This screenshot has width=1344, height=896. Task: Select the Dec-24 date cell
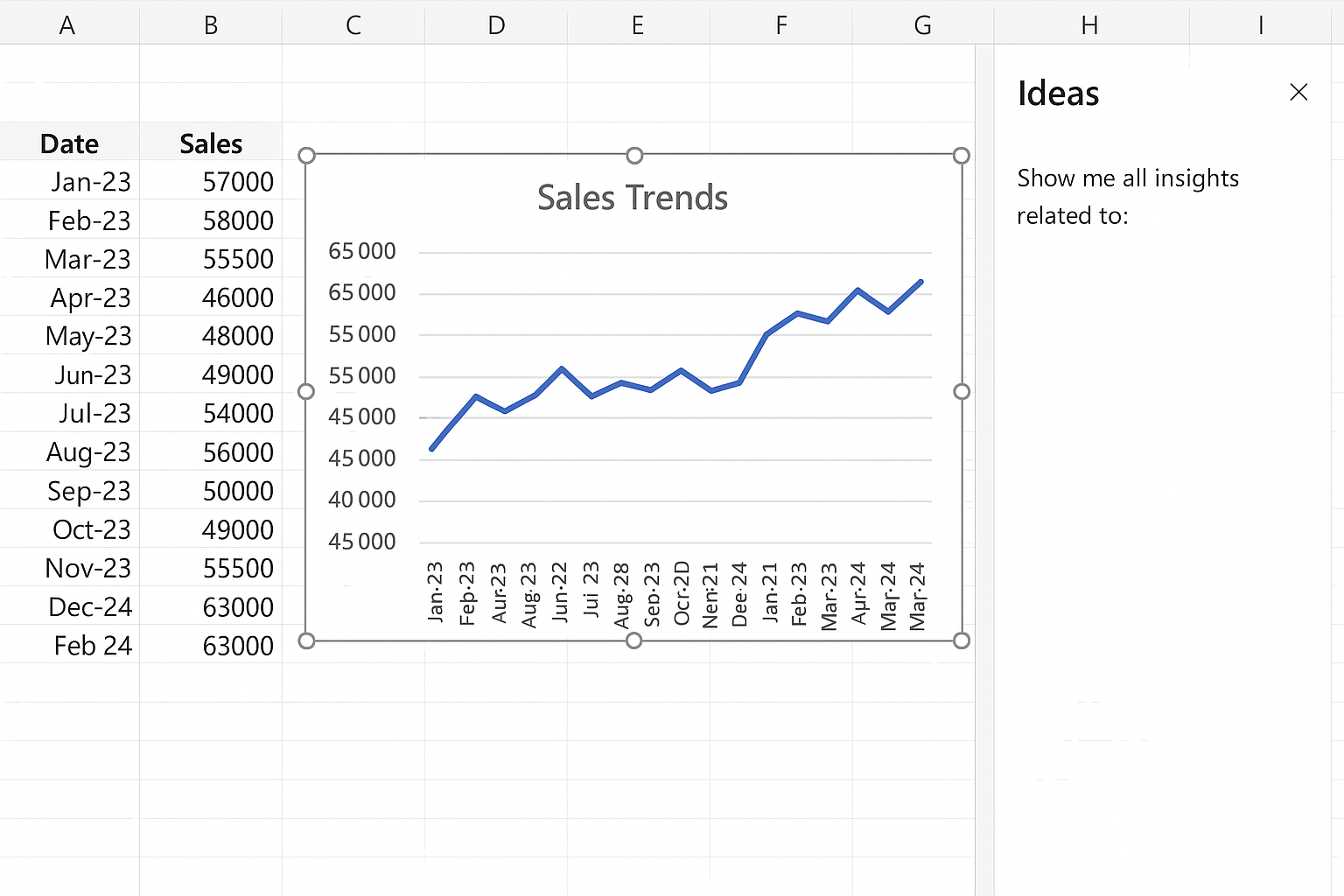[x=69, y=605]
